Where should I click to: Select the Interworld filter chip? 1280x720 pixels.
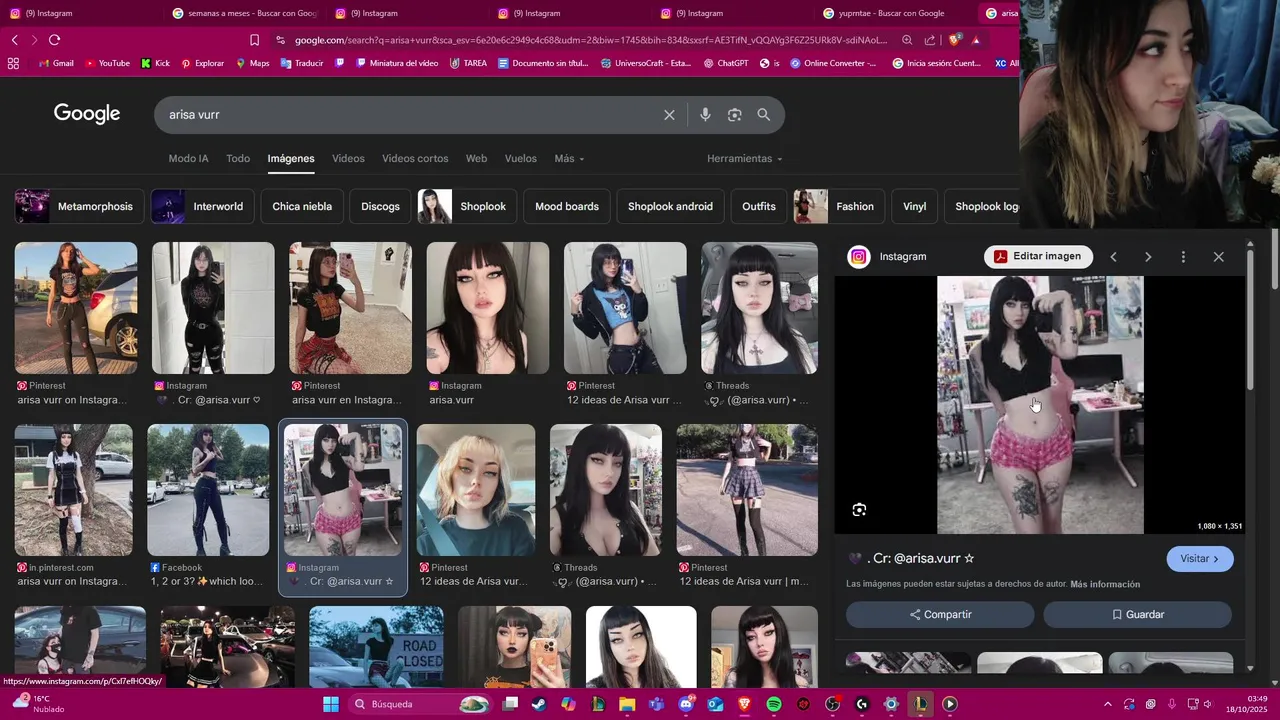pos(201,207)
